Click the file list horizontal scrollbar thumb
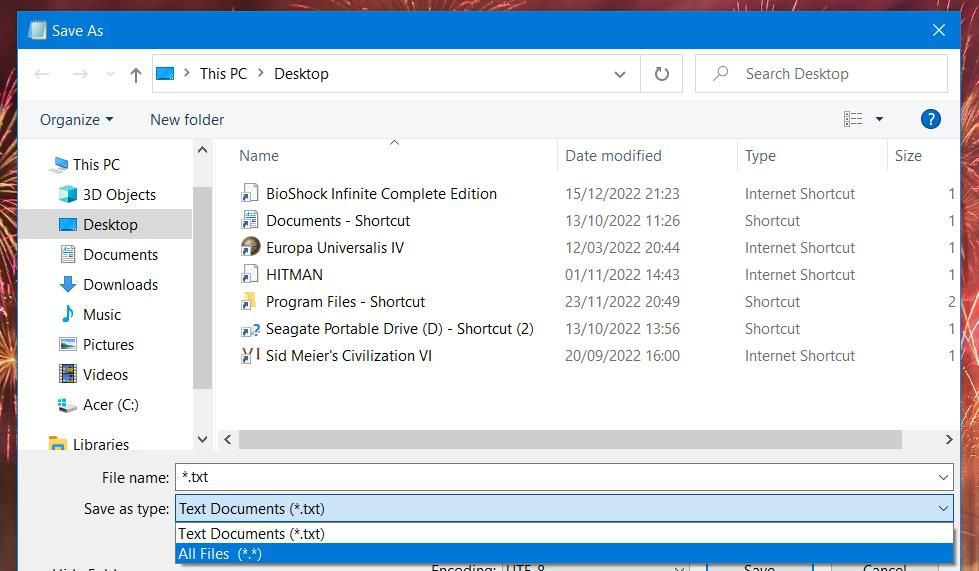This screenshot has width=979, height=571. (570, 439)
